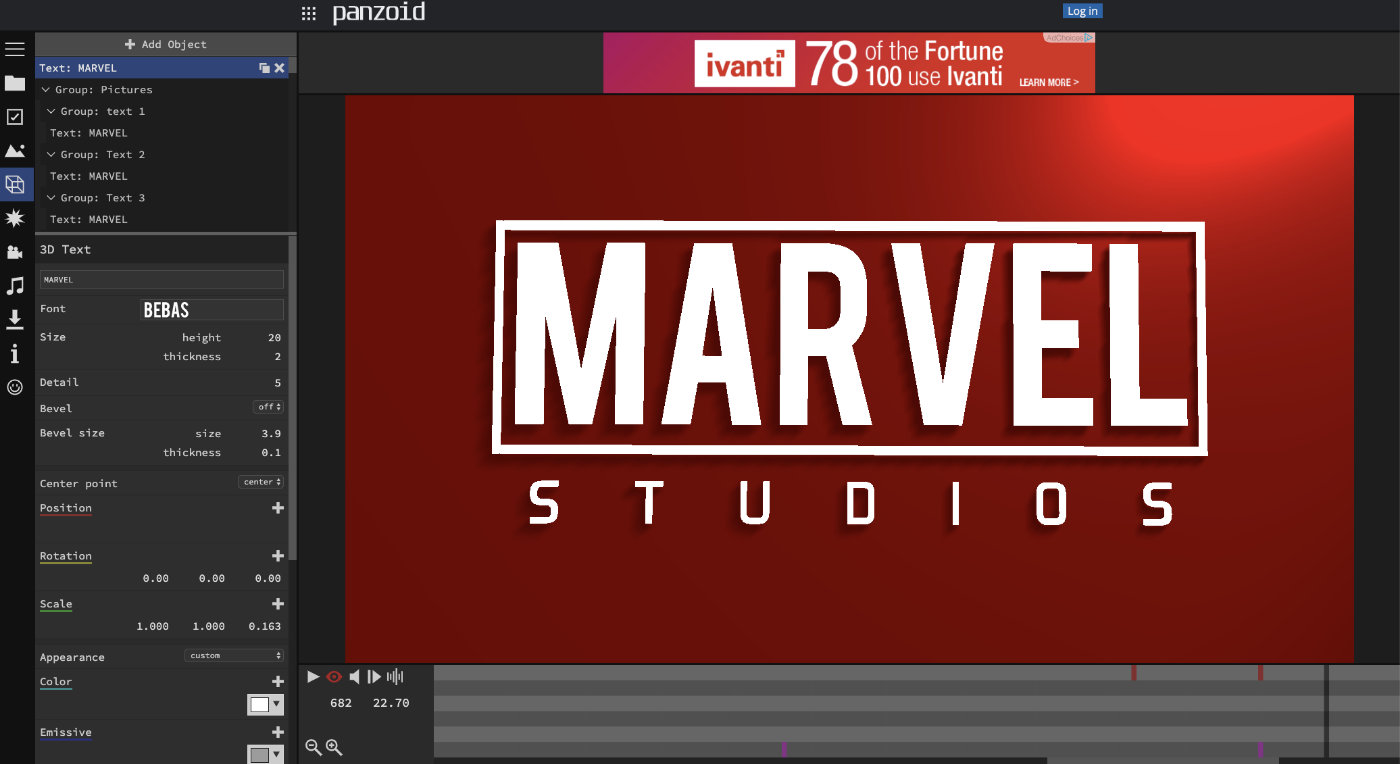The image size is (1400, 764).
Task: Select the 3D objects cube icon
Action: coord(15,185)
